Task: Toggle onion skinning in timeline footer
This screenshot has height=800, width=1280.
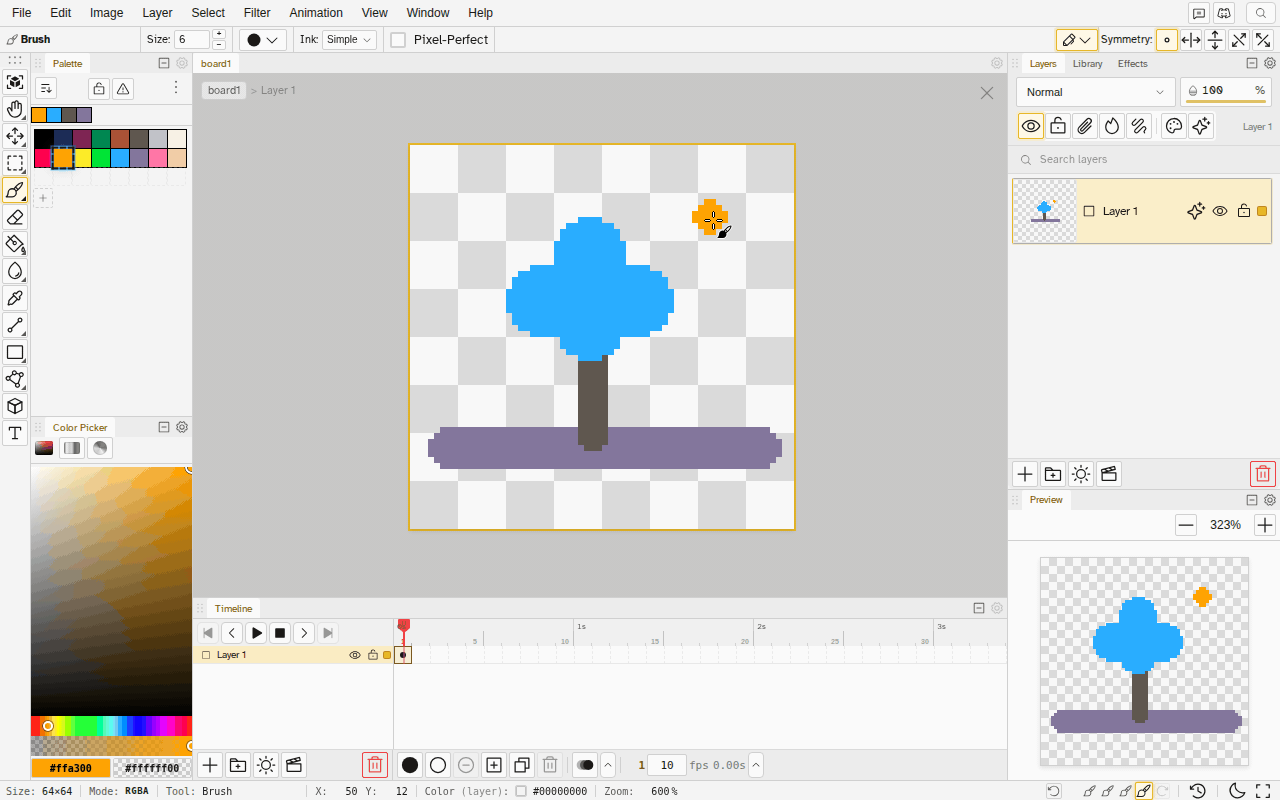Action: (x=586, y=765)
